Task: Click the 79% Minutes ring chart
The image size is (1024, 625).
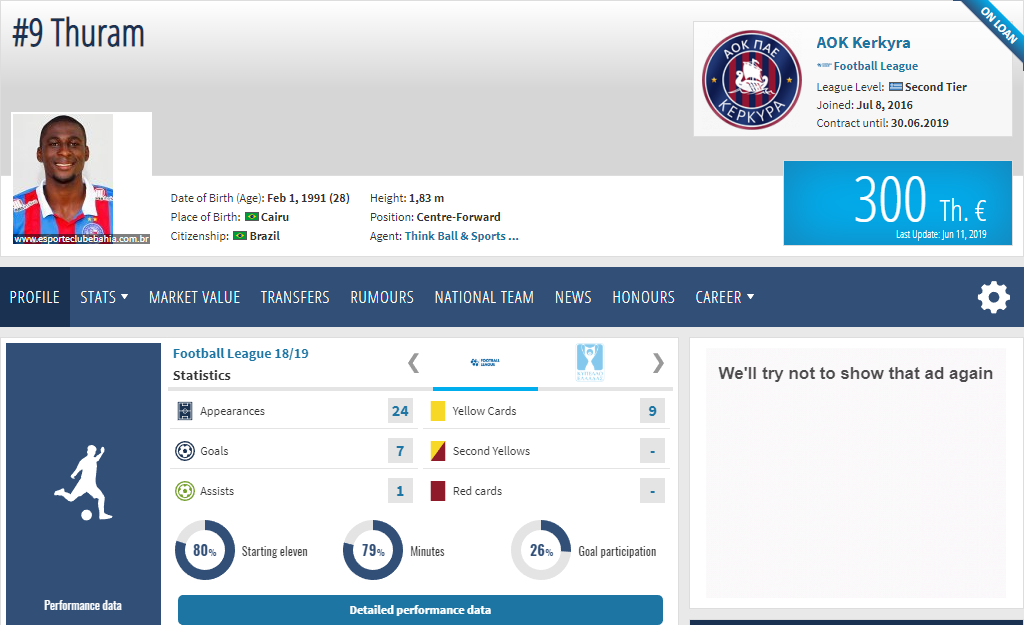Action: click(373, 550)
